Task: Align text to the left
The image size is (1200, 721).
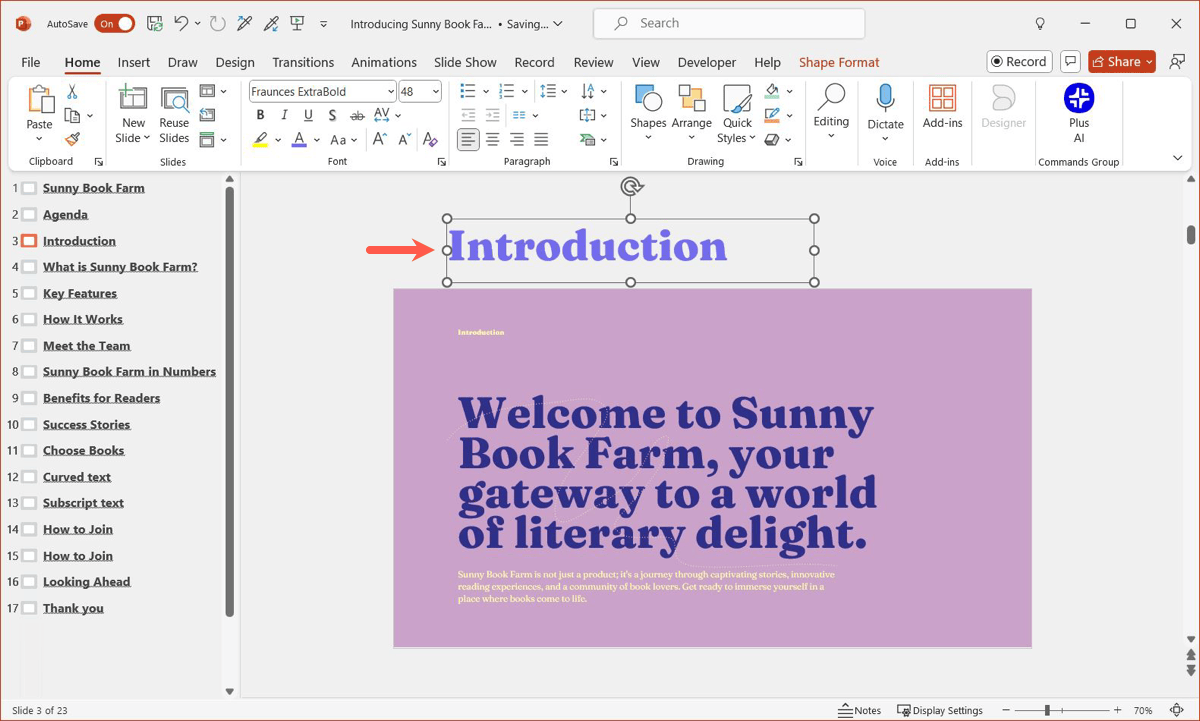Action: pyautogui.click(x=468, y=140)
